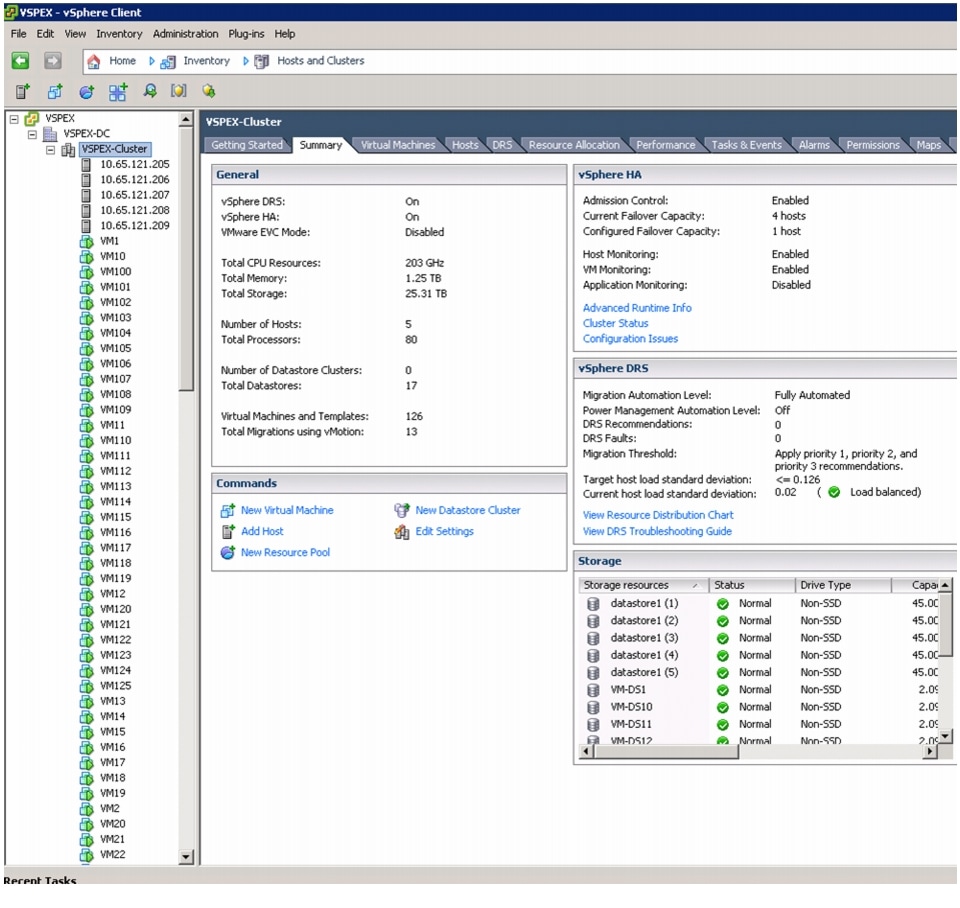Open the Virtual Machines tab
This screenshot has width=960, height=908.
click(x=397, y=145)
